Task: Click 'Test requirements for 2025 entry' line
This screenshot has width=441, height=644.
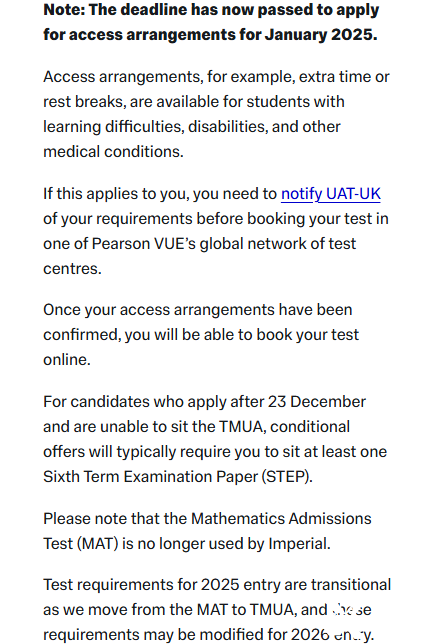Action: click(x=217, y=585)
